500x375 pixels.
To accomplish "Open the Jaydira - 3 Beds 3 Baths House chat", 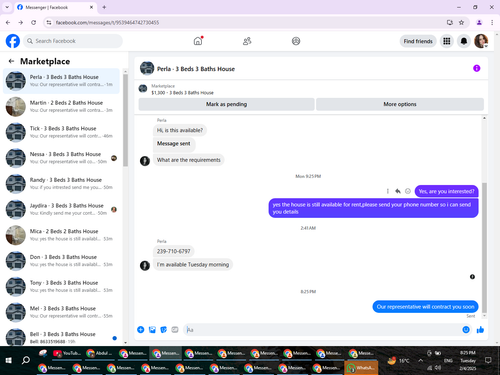I will point(61,209).
